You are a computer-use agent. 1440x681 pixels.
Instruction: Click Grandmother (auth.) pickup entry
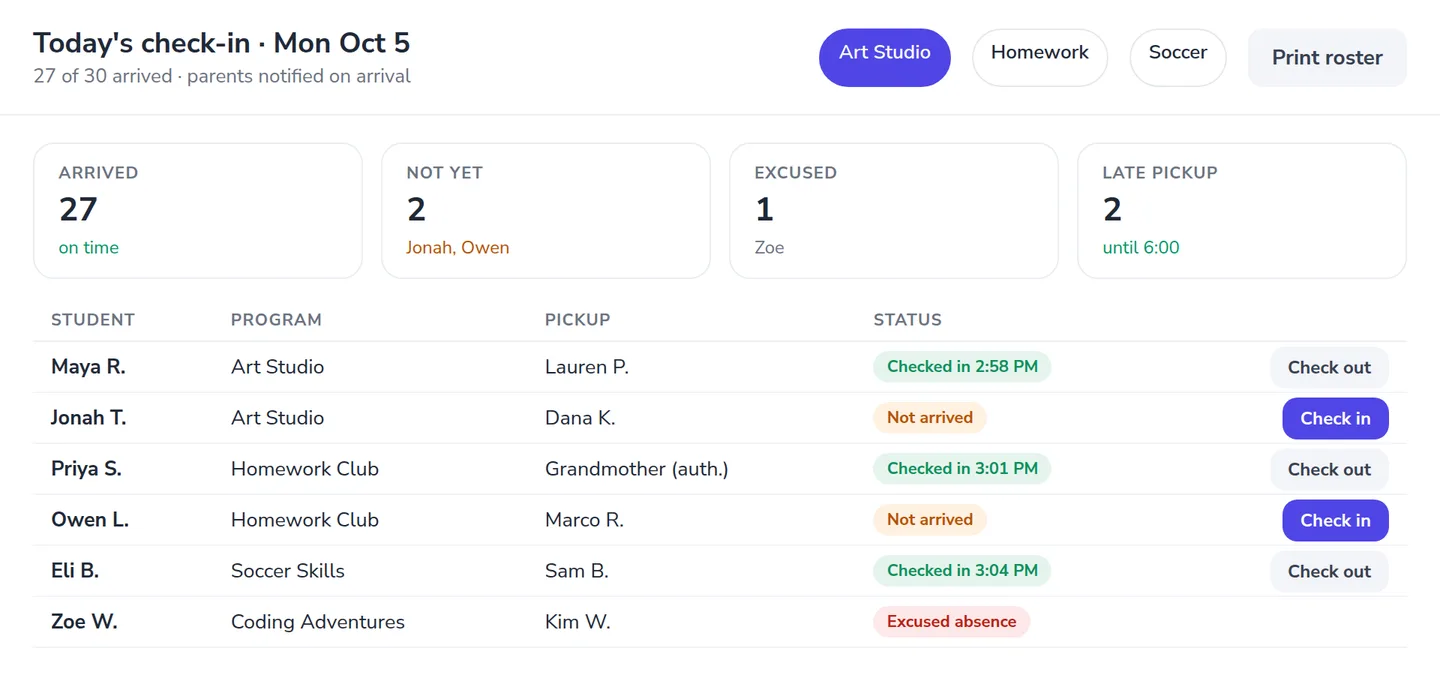coord(636,469)
